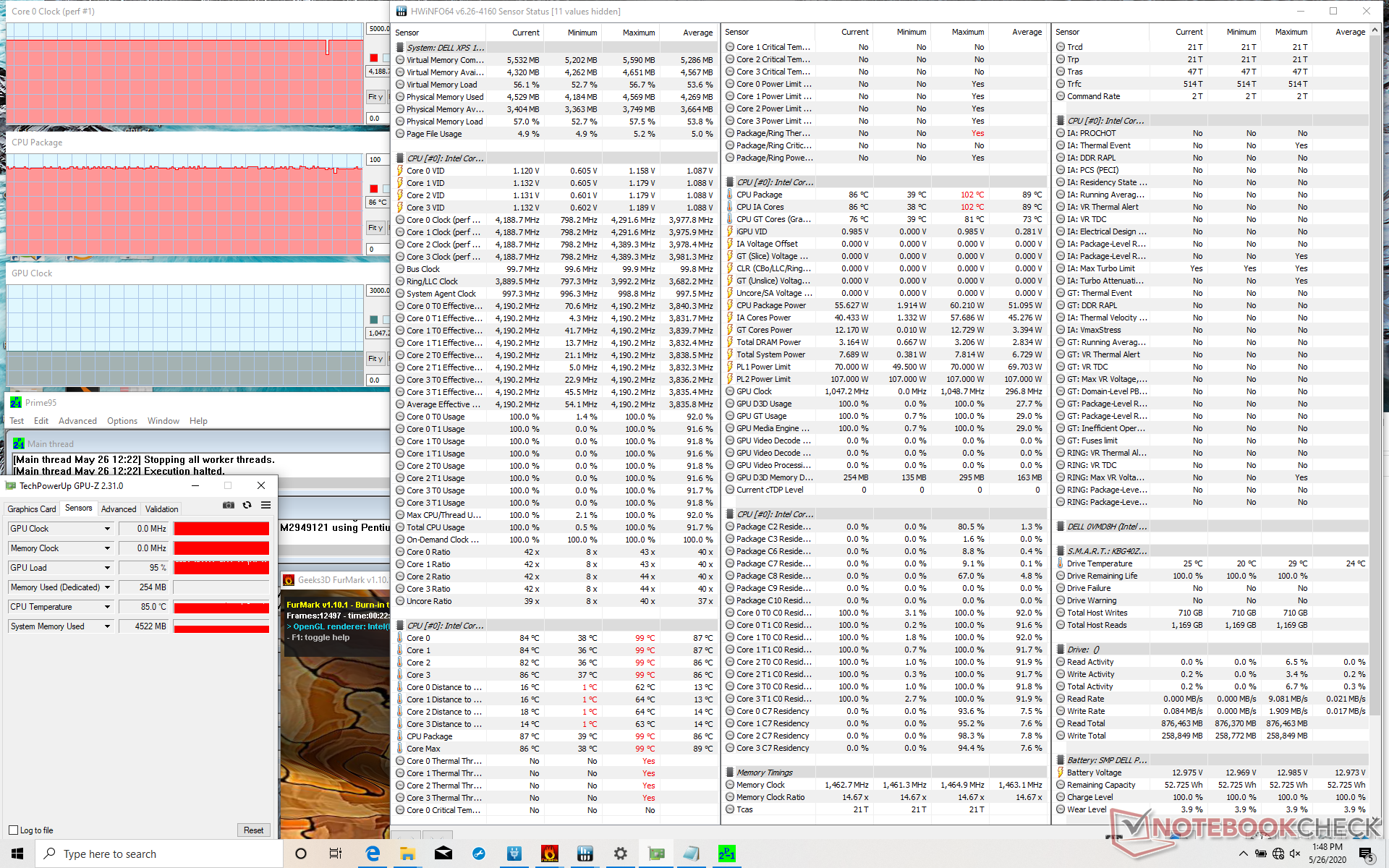1389x868 pixels.
Task: Click the GPU-Z refresh icon
Action: 247,505
